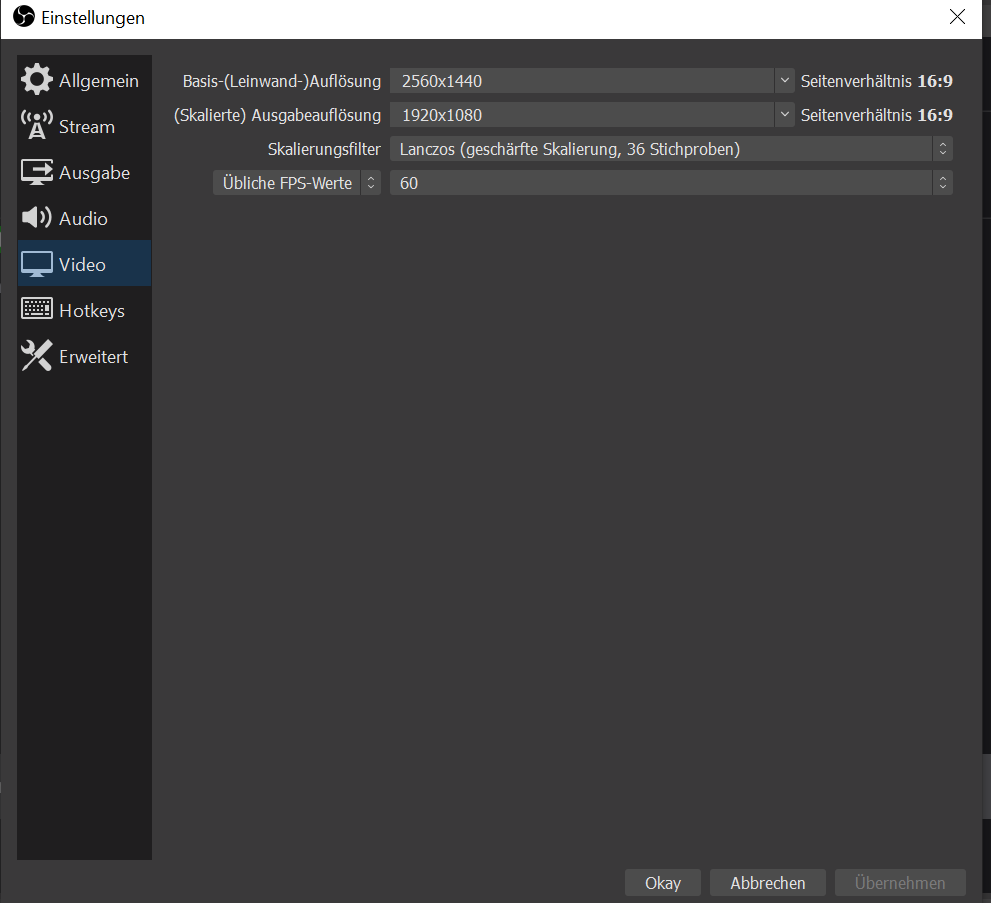The width and height of the screenshot is (991, 903).
Task: Click inside the 2560x1440 resolution field
Action: (x=580, y=81)
